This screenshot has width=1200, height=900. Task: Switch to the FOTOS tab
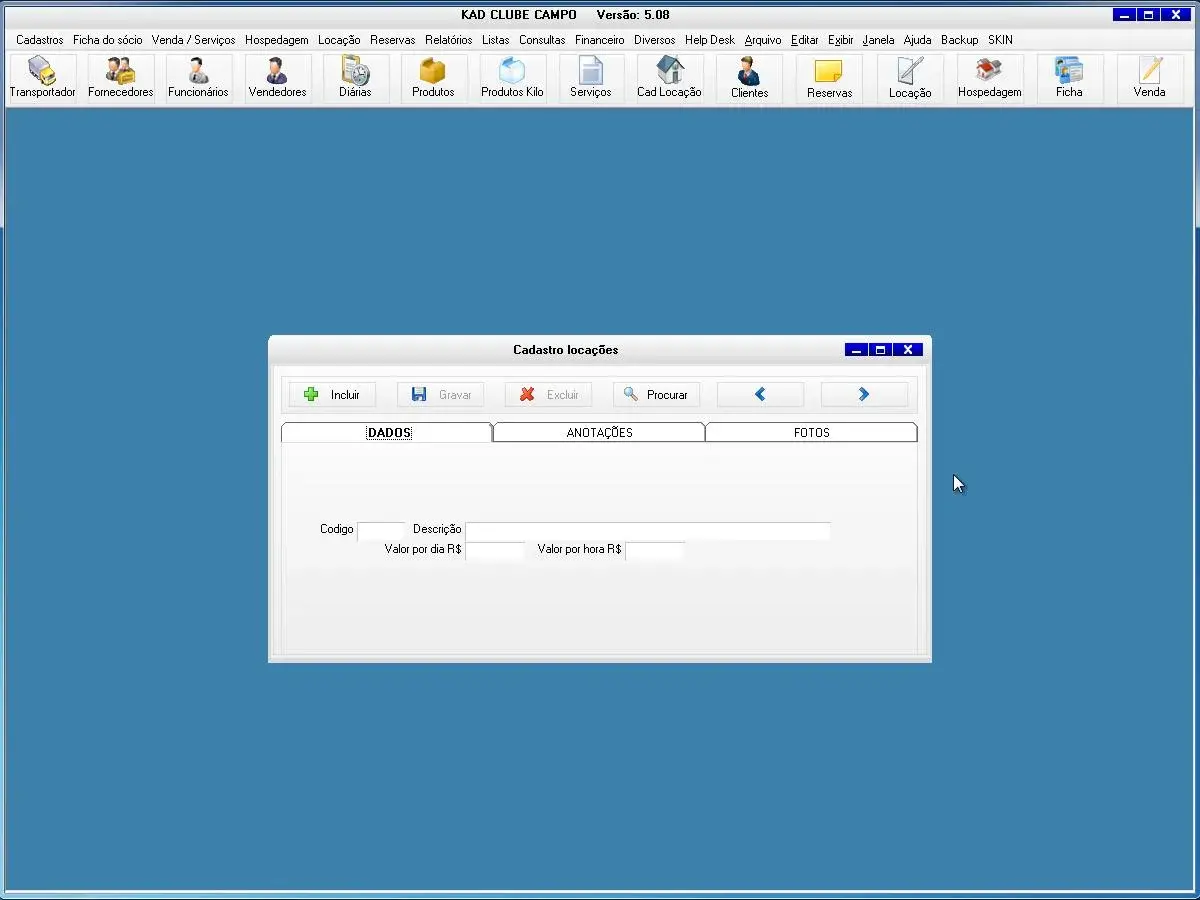[x=811, y=433]
